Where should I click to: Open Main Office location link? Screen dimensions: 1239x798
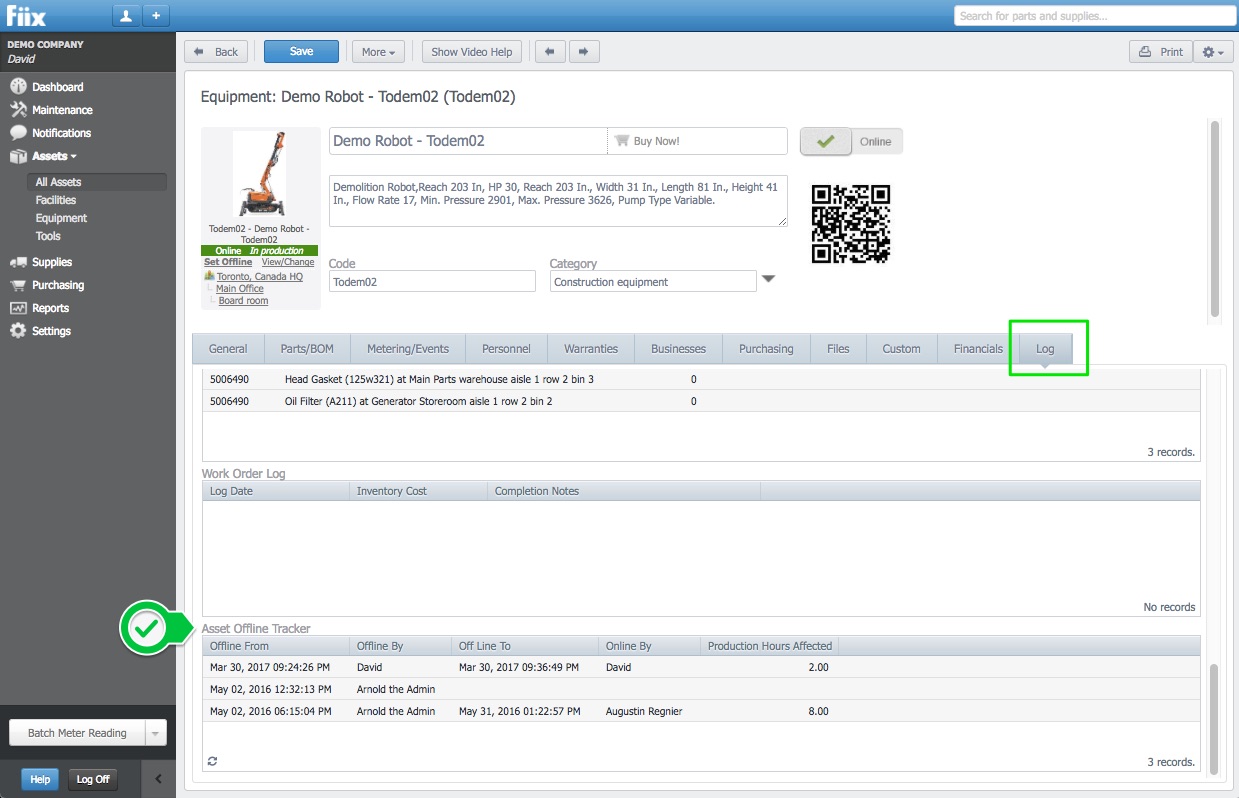click(x=240, y=288)
